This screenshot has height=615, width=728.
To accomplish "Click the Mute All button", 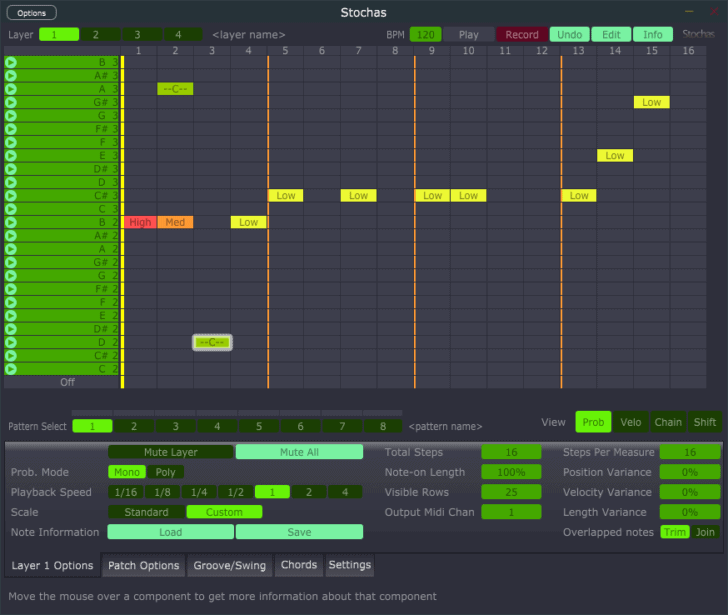I will (299, 452).
